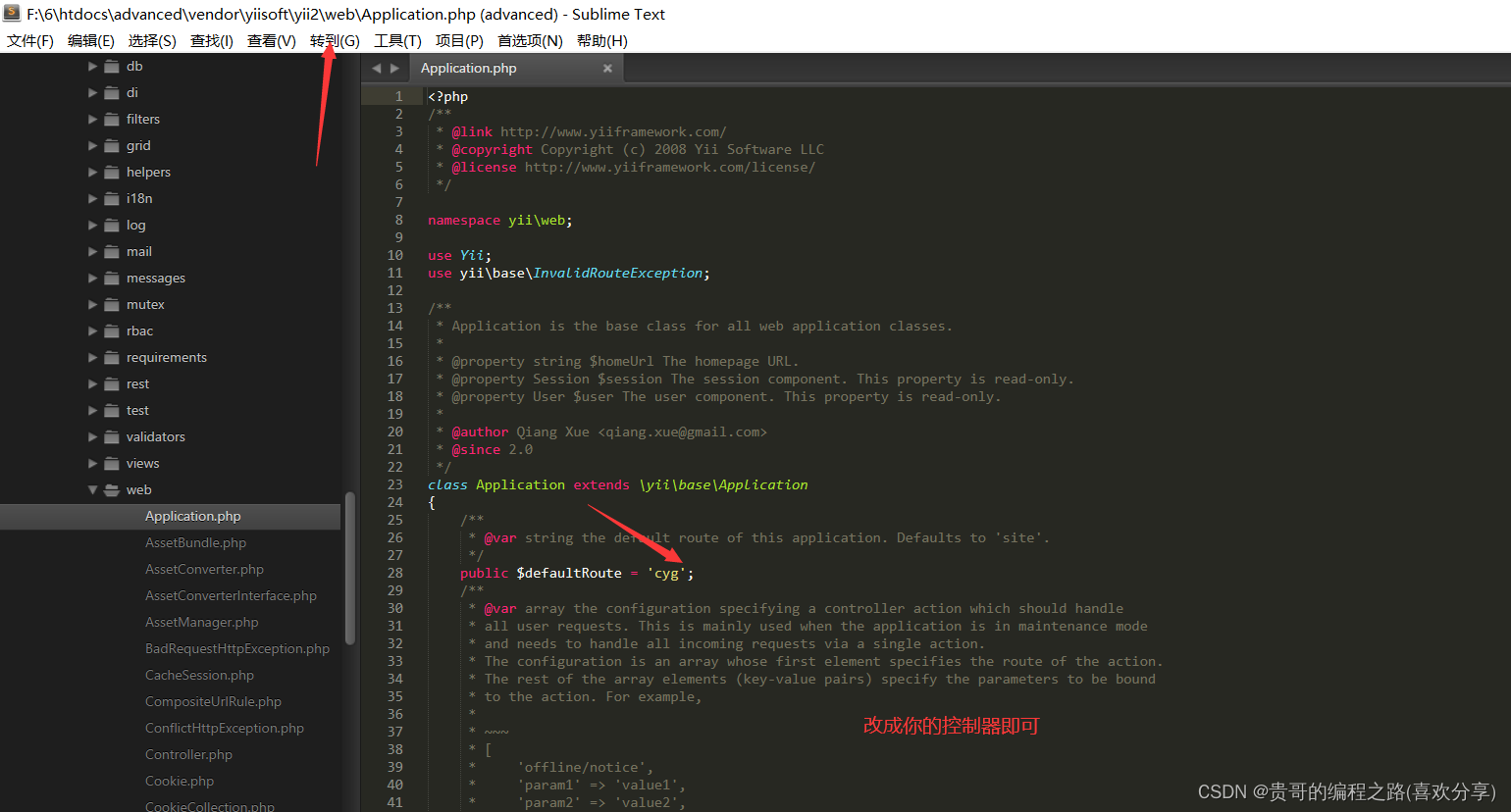Expand the filters folder arrow
Image resolution: width=1511 pixels, height=812 pixels.
click(x=93, y=119)
